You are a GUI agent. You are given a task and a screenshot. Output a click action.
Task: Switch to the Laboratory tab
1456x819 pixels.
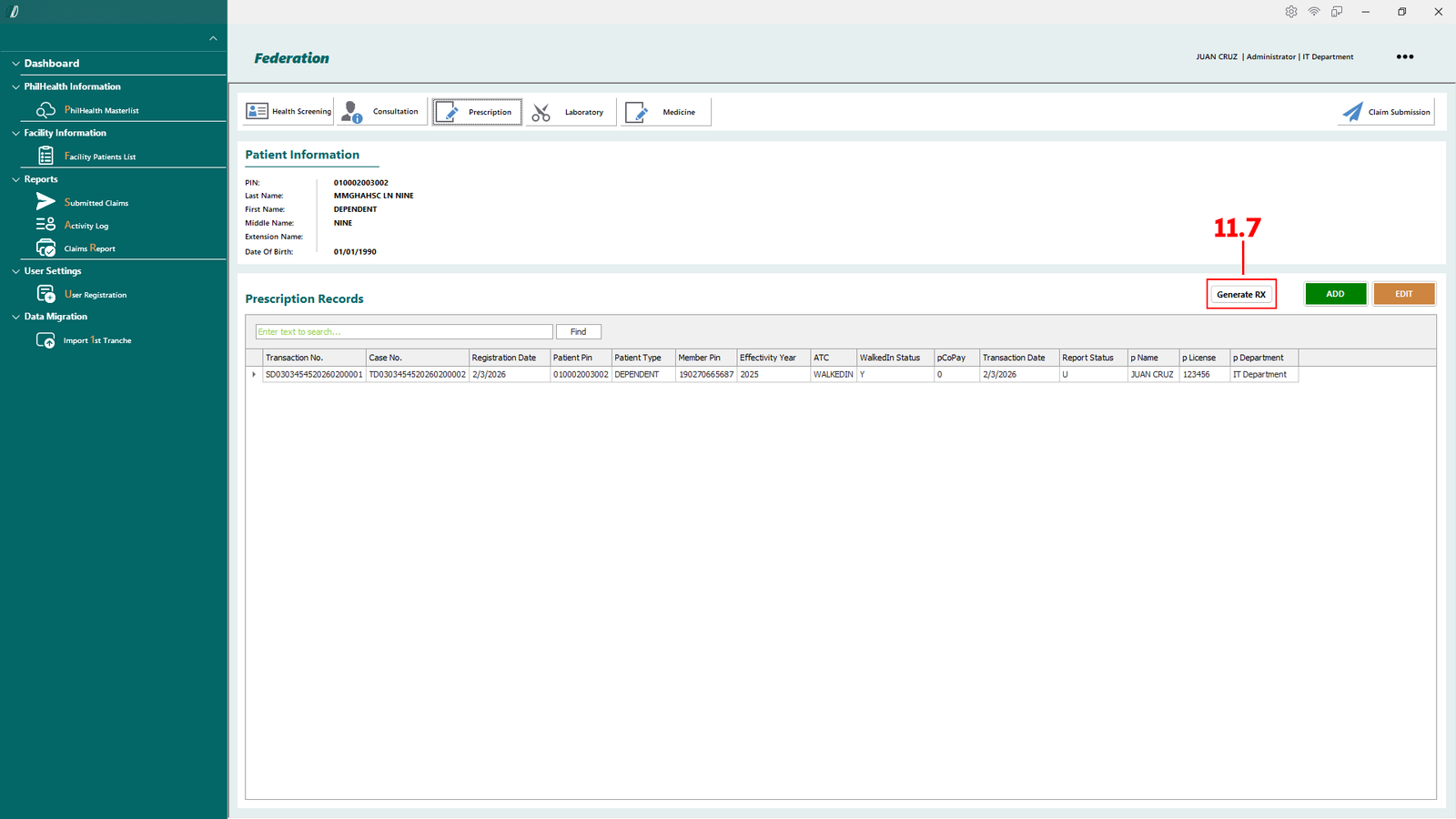click(571, 112)
